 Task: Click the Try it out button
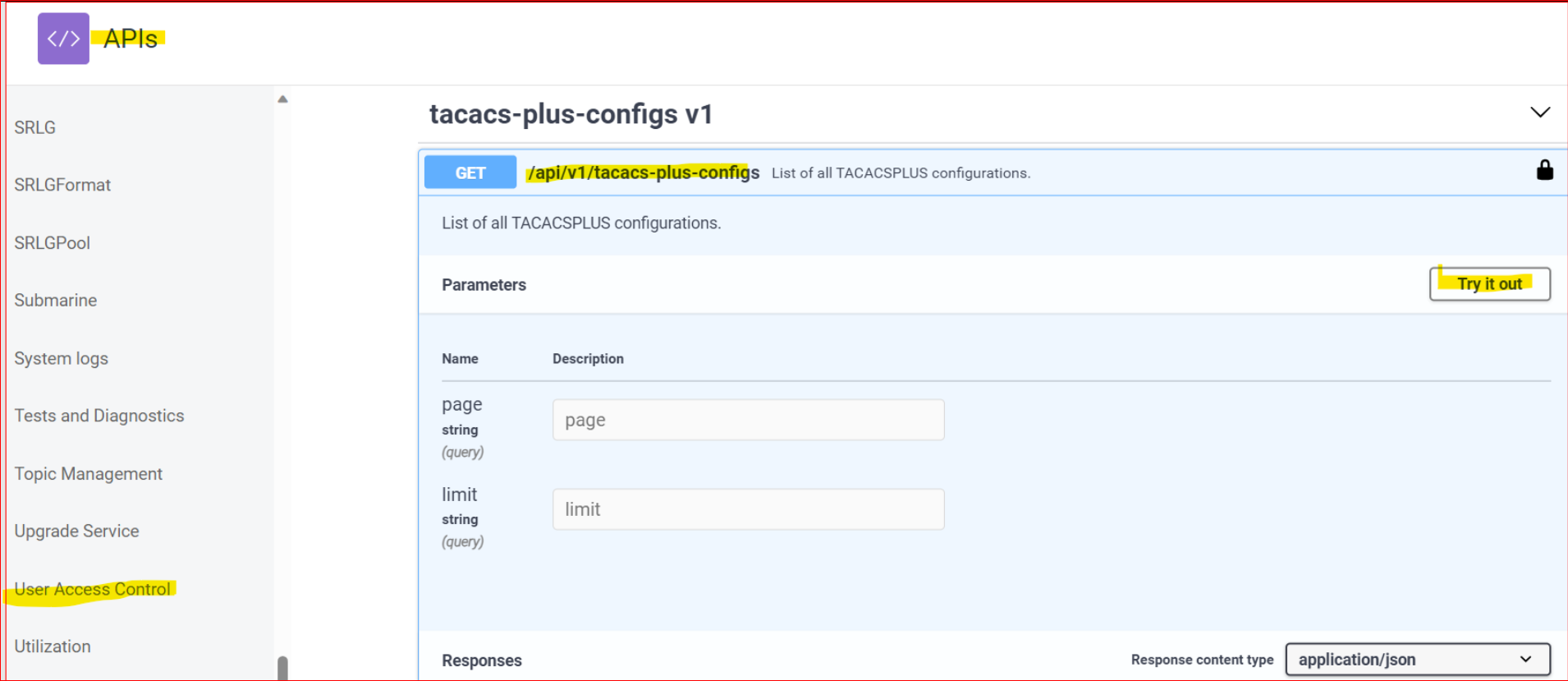tap(1489, 283)
